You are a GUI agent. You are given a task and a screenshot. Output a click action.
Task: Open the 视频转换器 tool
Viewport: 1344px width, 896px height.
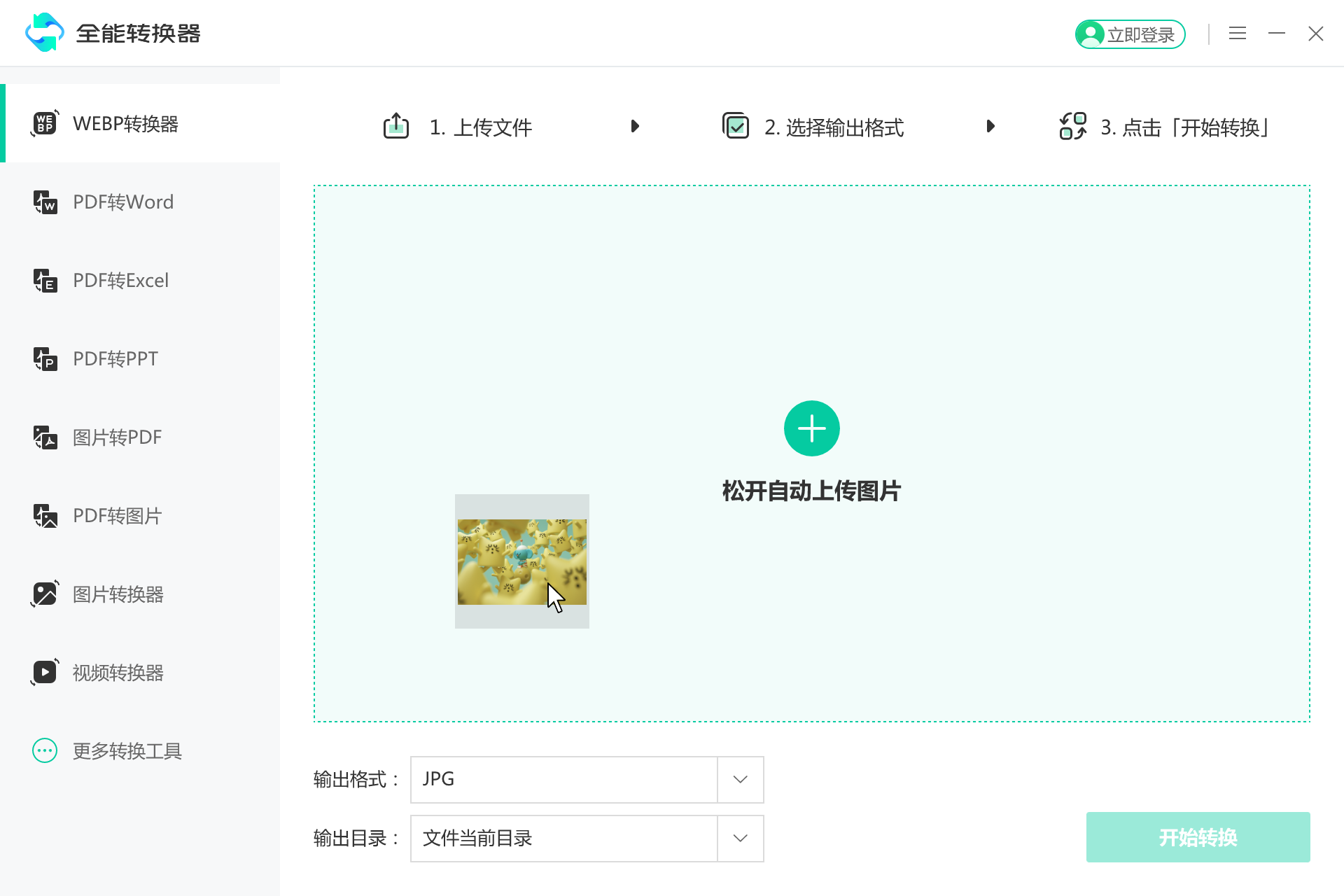point(118,673)
